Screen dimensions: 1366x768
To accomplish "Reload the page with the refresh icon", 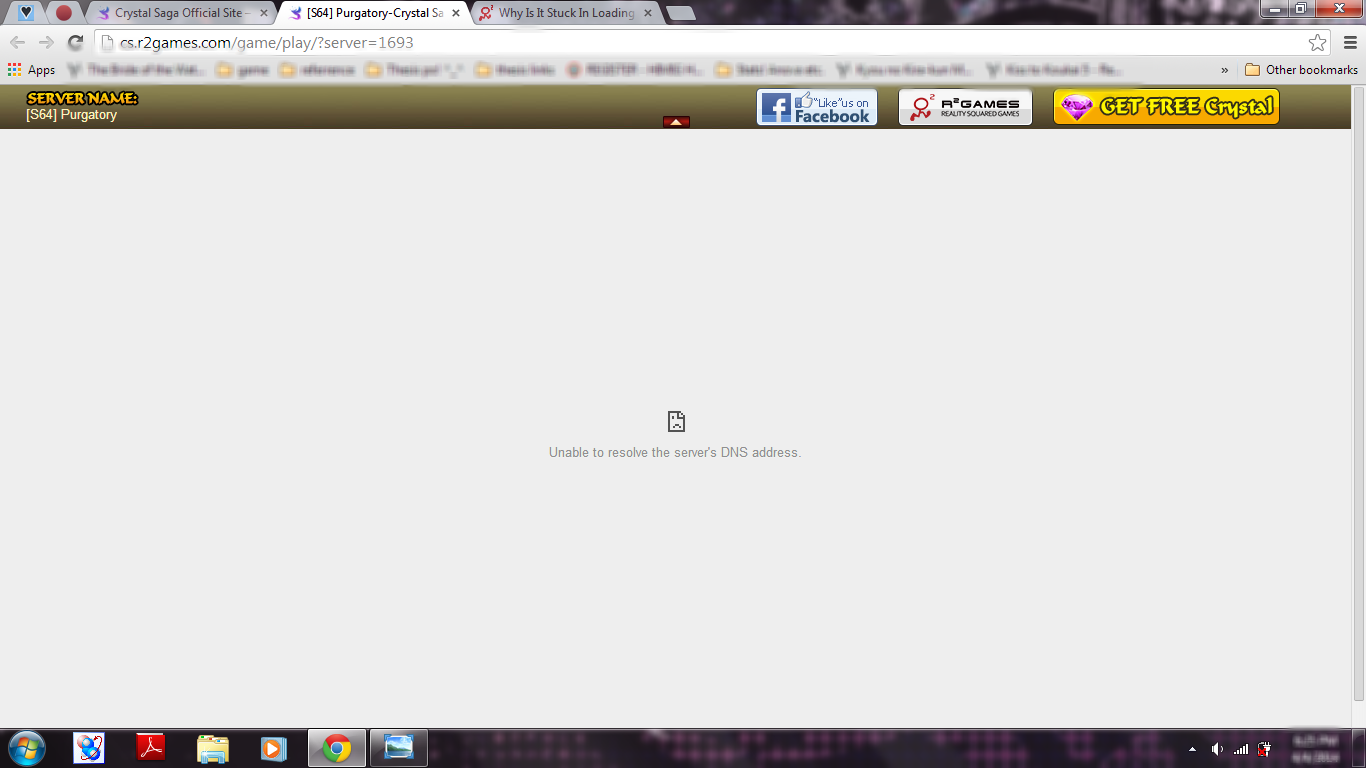I will point(75,42).
